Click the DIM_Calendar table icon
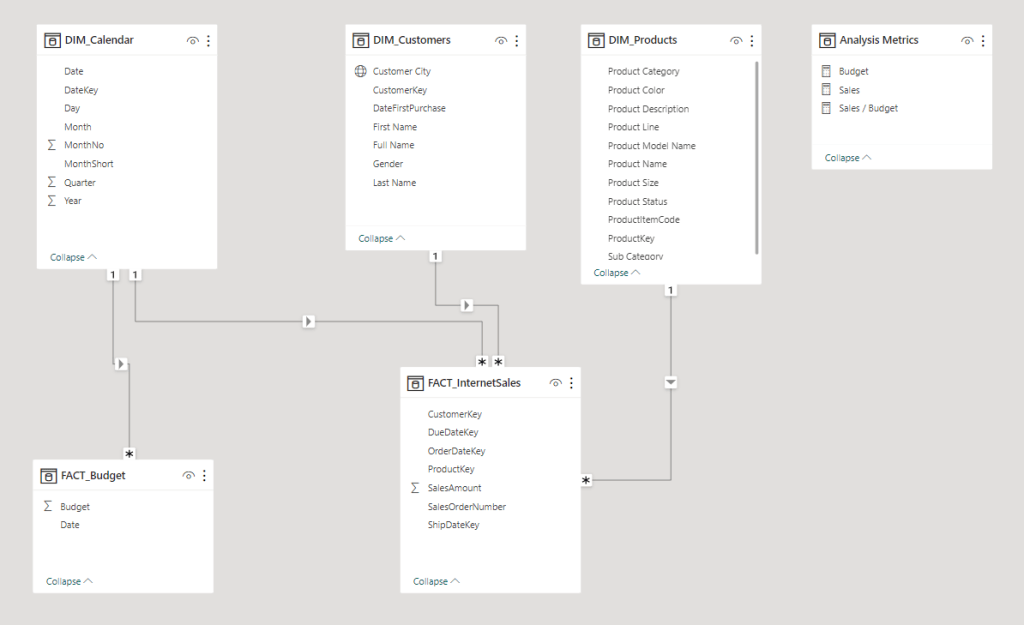Viewport: 1024px width, 625px height. point(53,40)
